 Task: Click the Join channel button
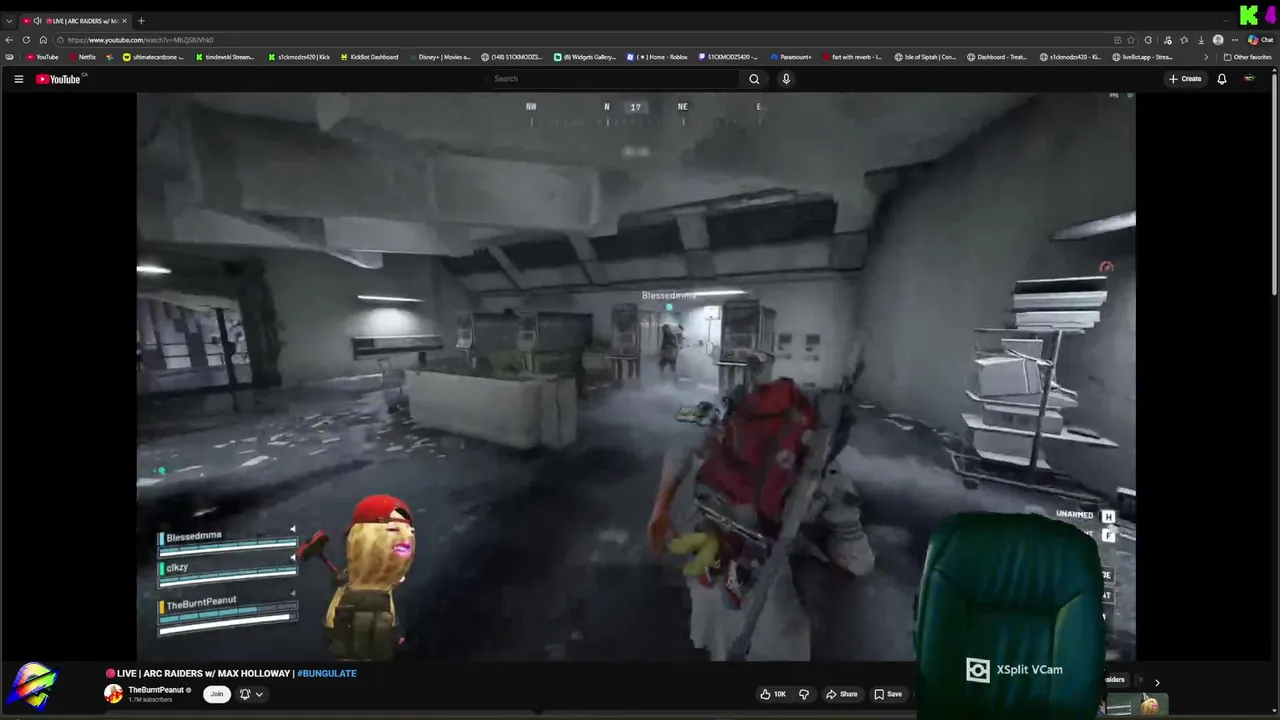point(217,694)
